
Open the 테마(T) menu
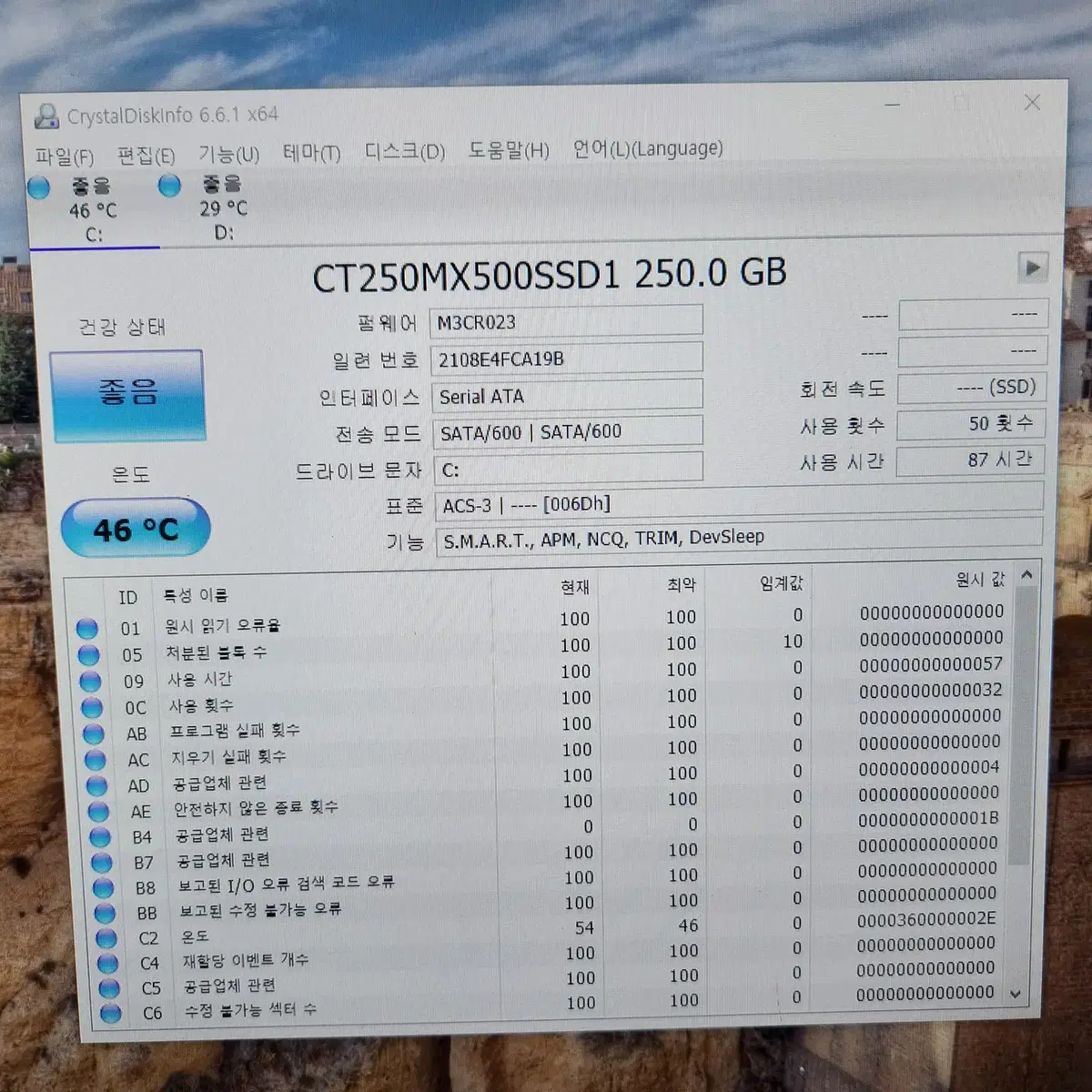pyautogui.click(x=311, y=153)
